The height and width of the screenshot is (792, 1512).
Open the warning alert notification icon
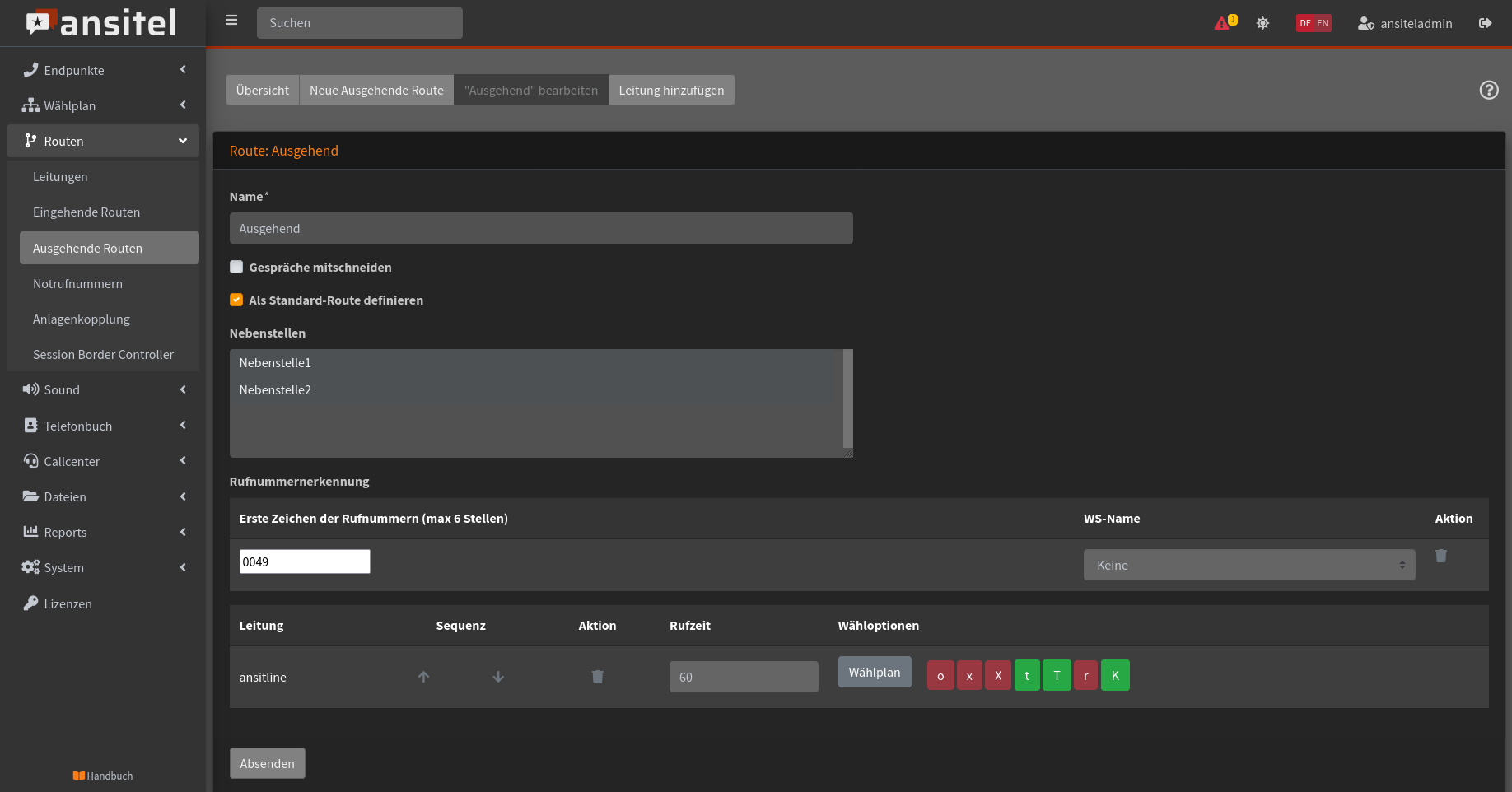1223,23
